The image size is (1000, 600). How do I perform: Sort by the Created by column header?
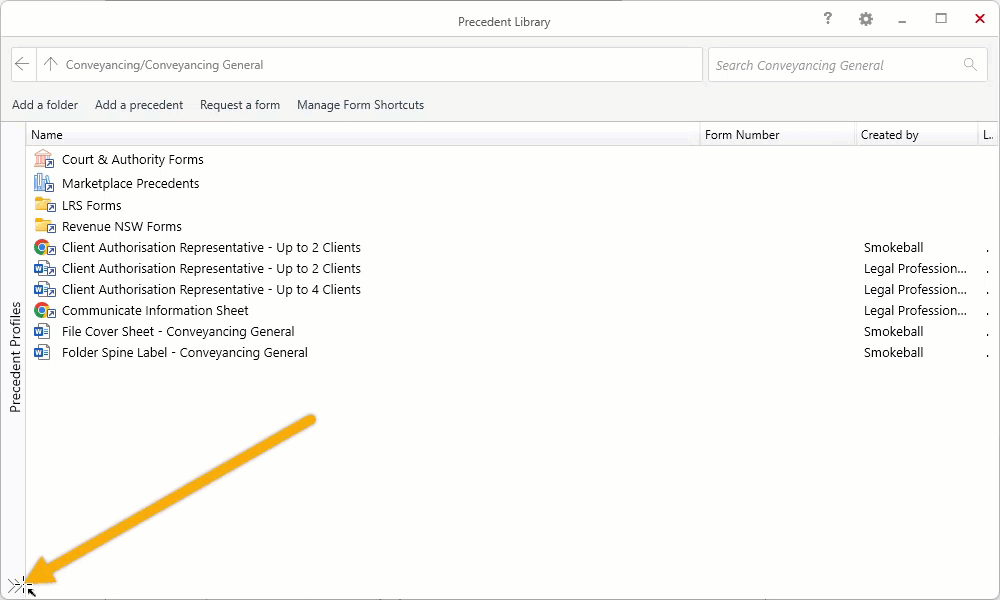[916, 135]
